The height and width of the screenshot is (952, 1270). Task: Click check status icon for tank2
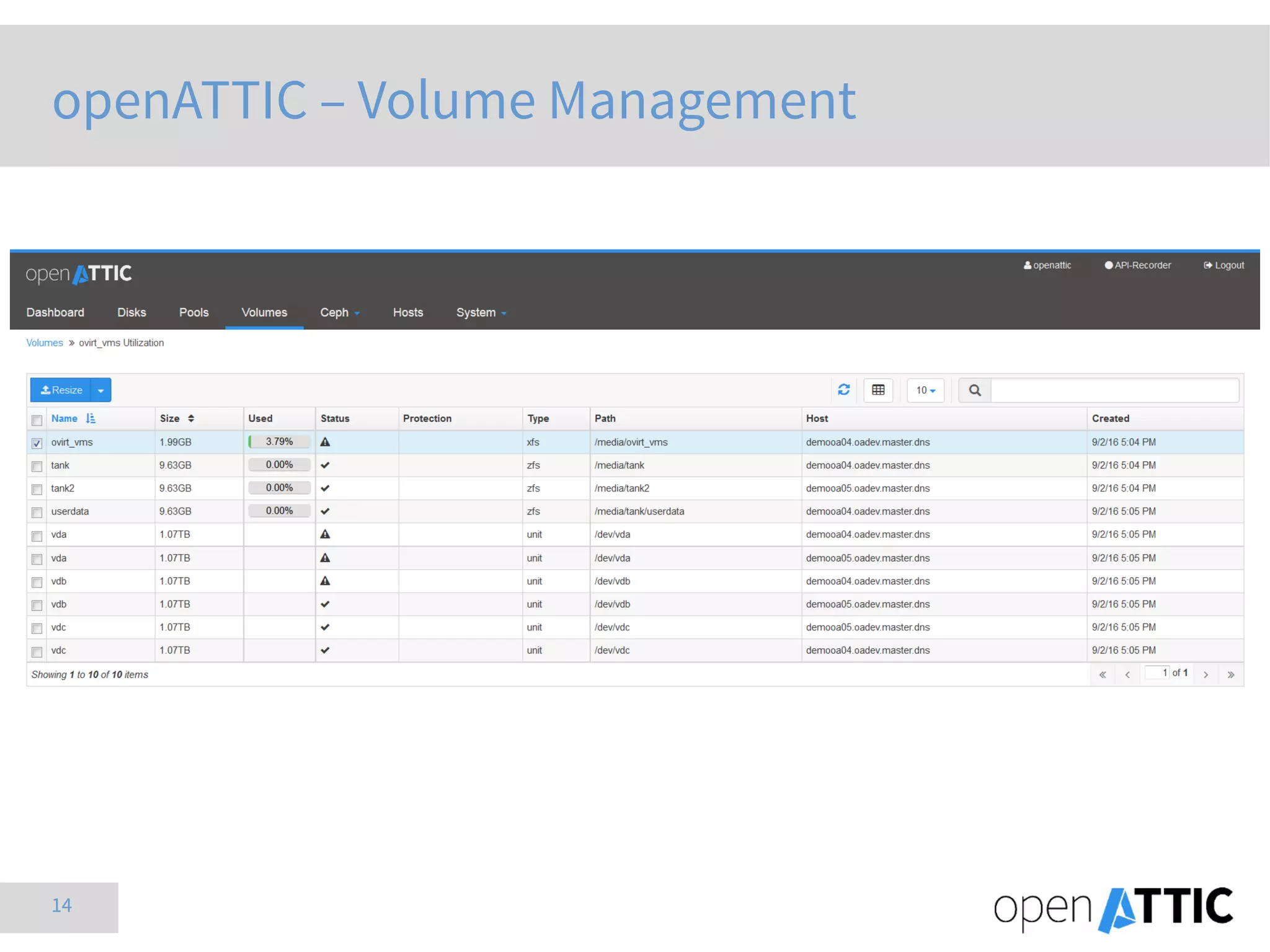[325, 488]
